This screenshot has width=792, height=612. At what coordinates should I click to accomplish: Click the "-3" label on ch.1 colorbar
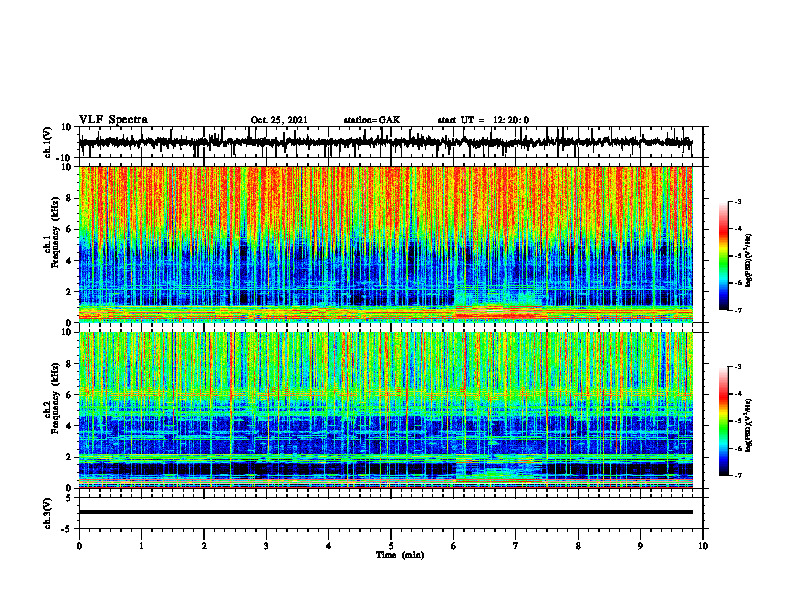tap(737, 201)
